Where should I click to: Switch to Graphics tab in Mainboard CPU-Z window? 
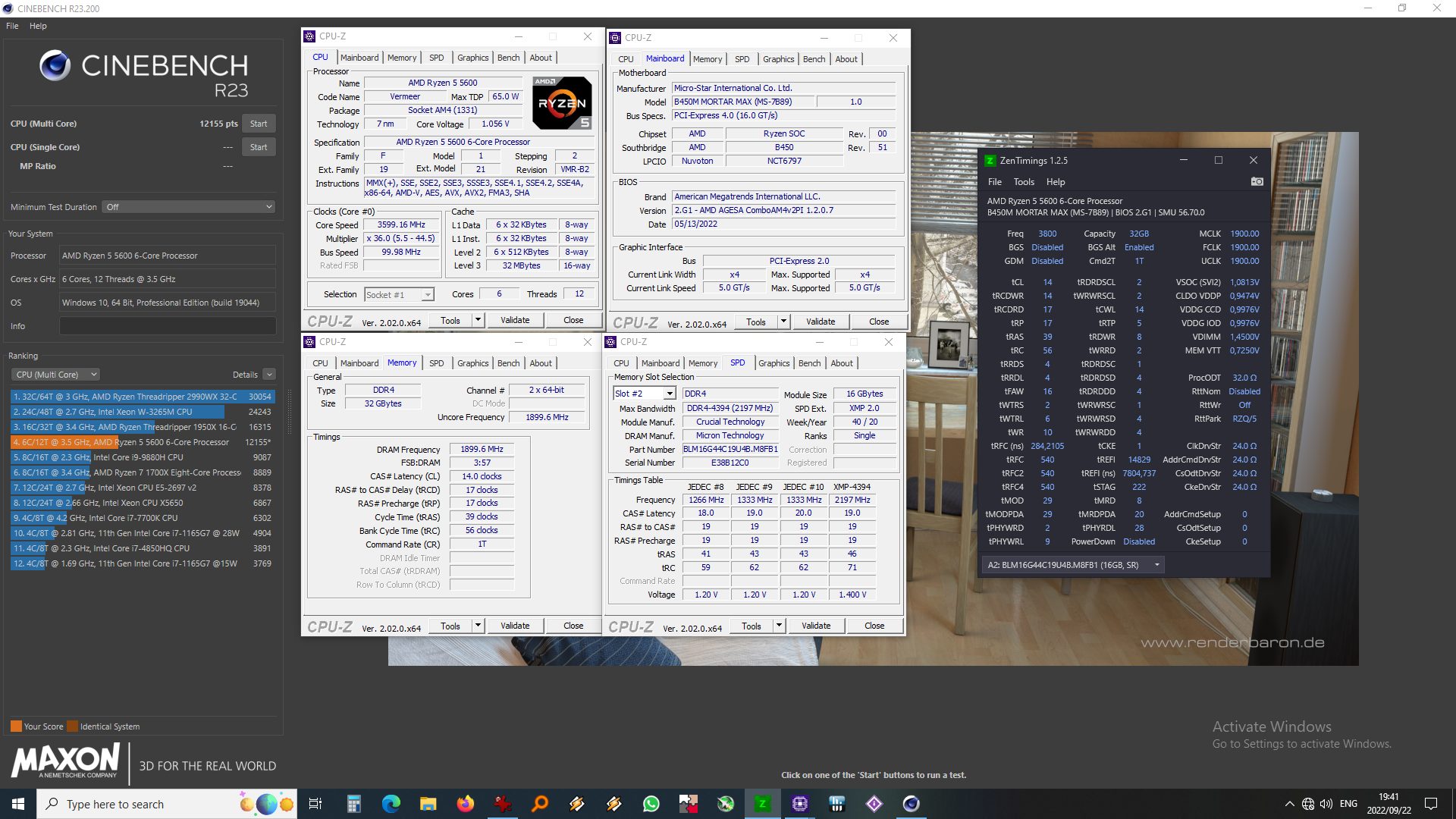(778, 59)
